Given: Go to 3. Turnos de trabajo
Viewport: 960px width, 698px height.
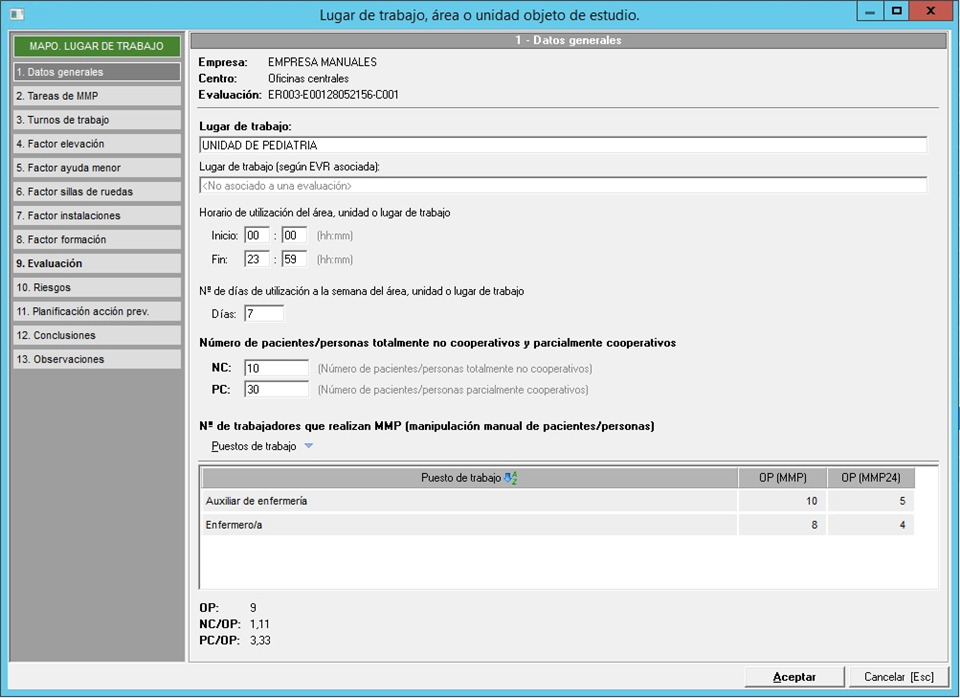Looking at the screenshot, I should [97, 120].
